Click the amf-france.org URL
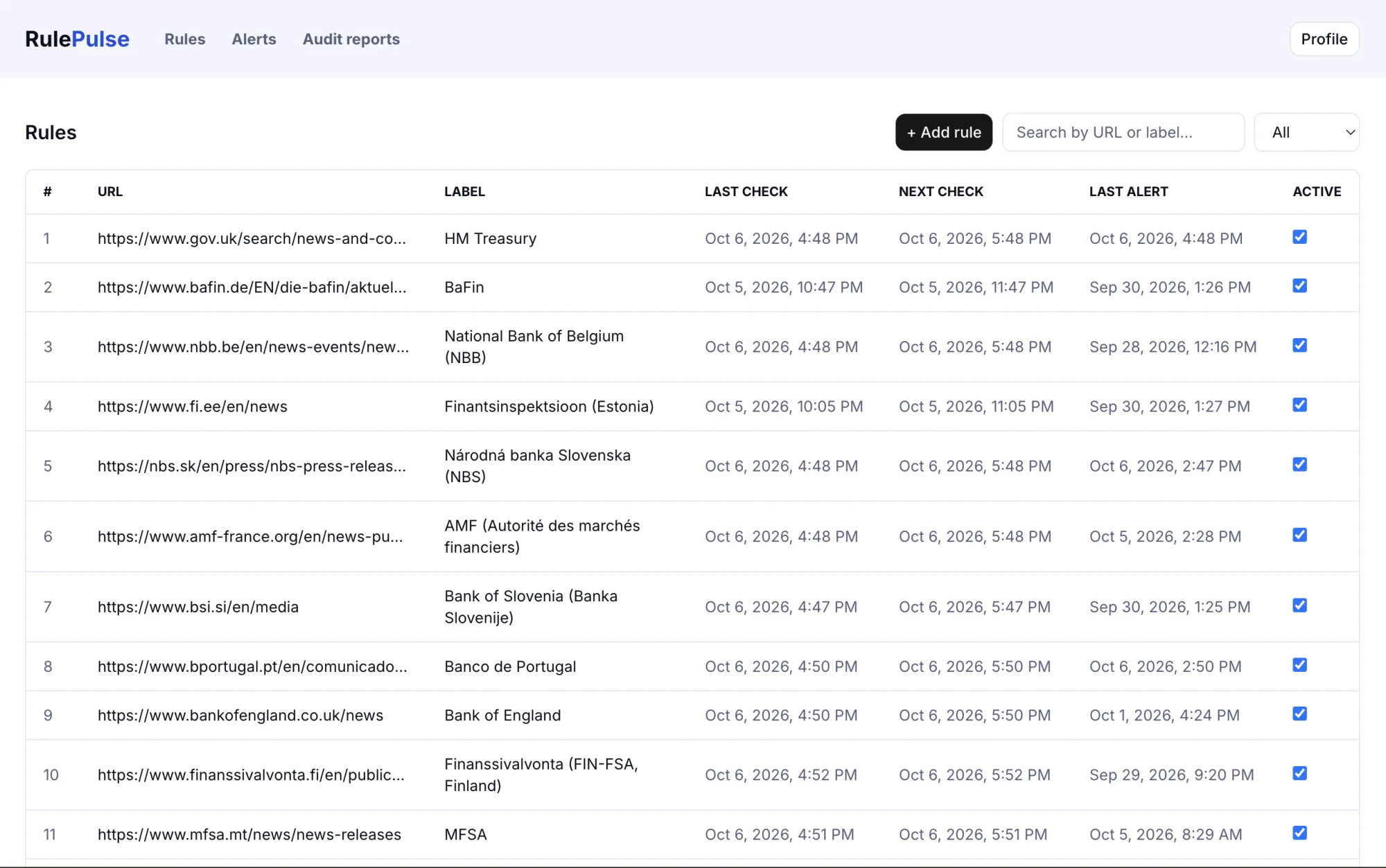This screenshot has height=868, width=1386. 250,536
